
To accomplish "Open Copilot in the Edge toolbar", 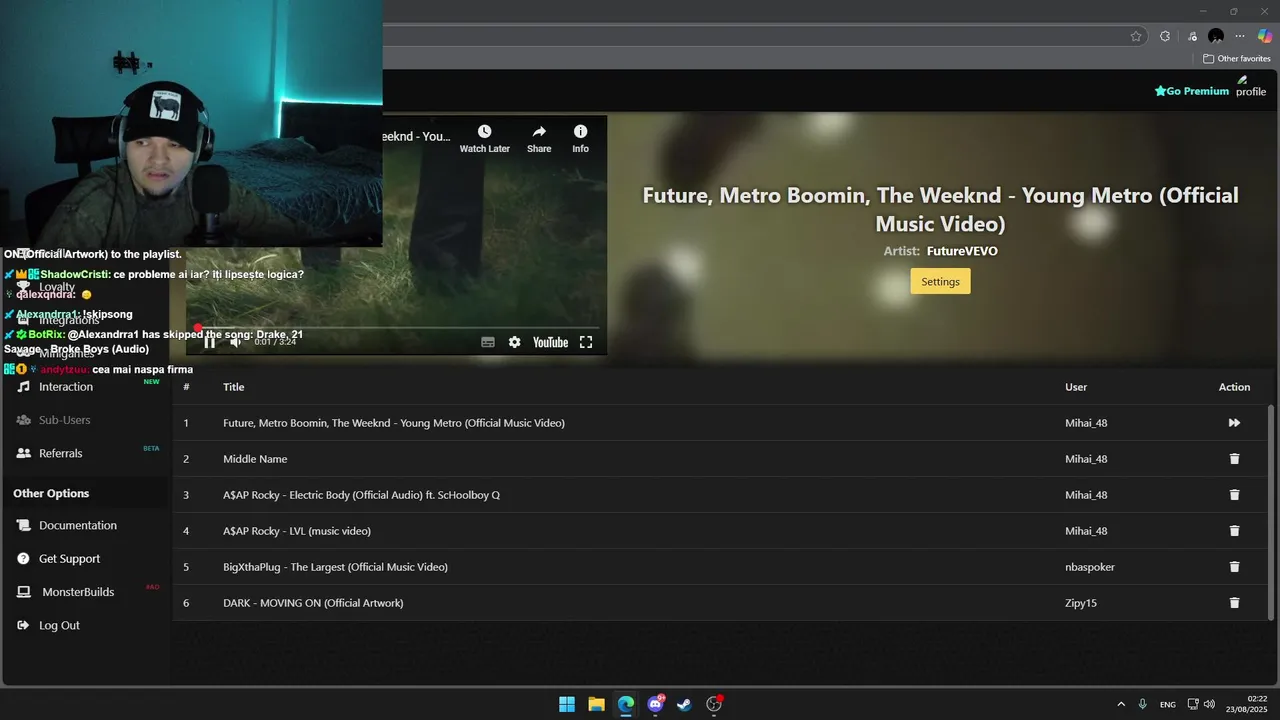I will tap(1265, 36).
